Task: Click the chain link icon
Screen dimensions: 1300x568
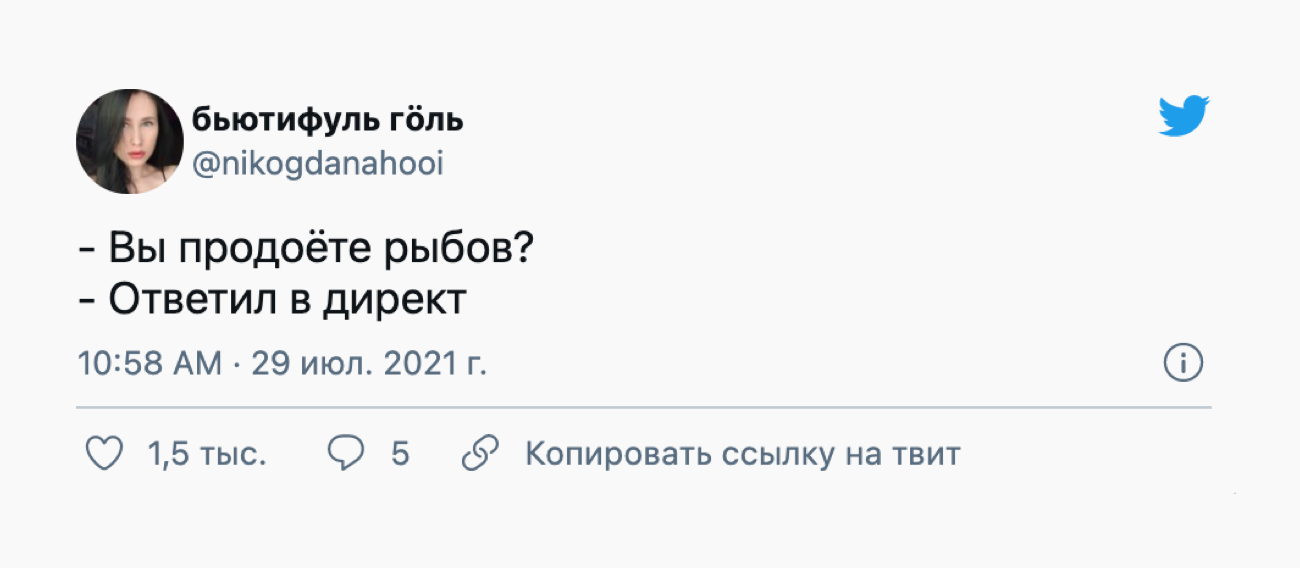Action: pyautogui.click(x=480, y=455)
